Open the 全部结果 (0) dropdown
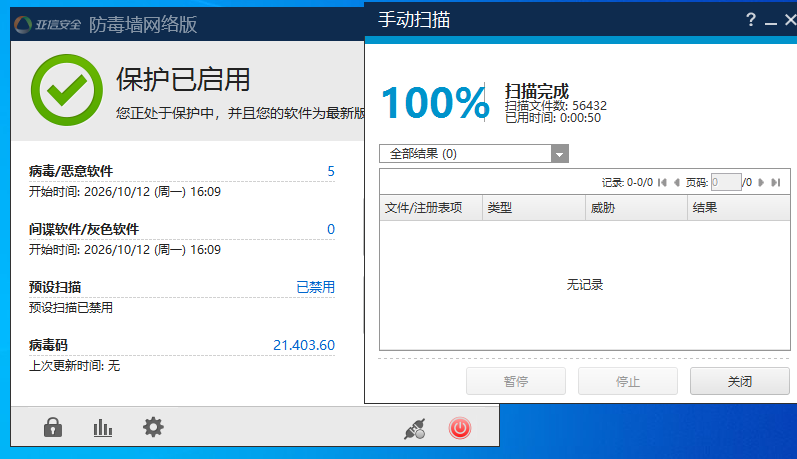The image size is (797, 459). click(x=474, y=154)
